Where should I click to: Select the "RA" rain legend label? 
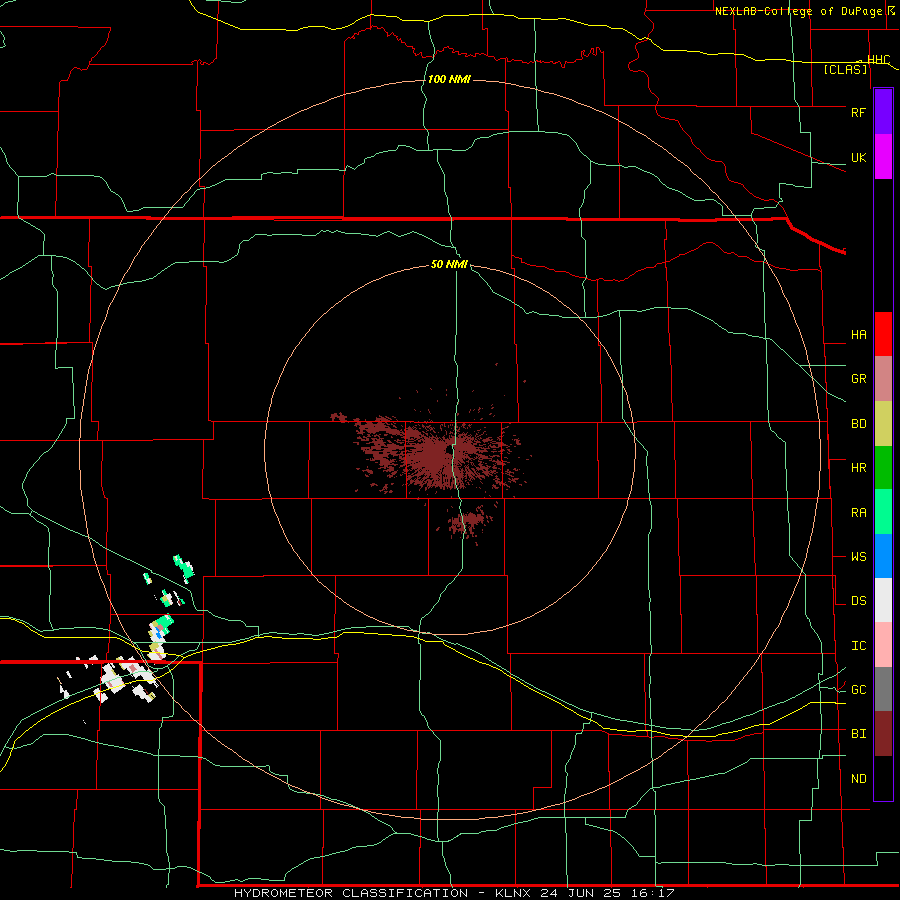pos(859,512)
